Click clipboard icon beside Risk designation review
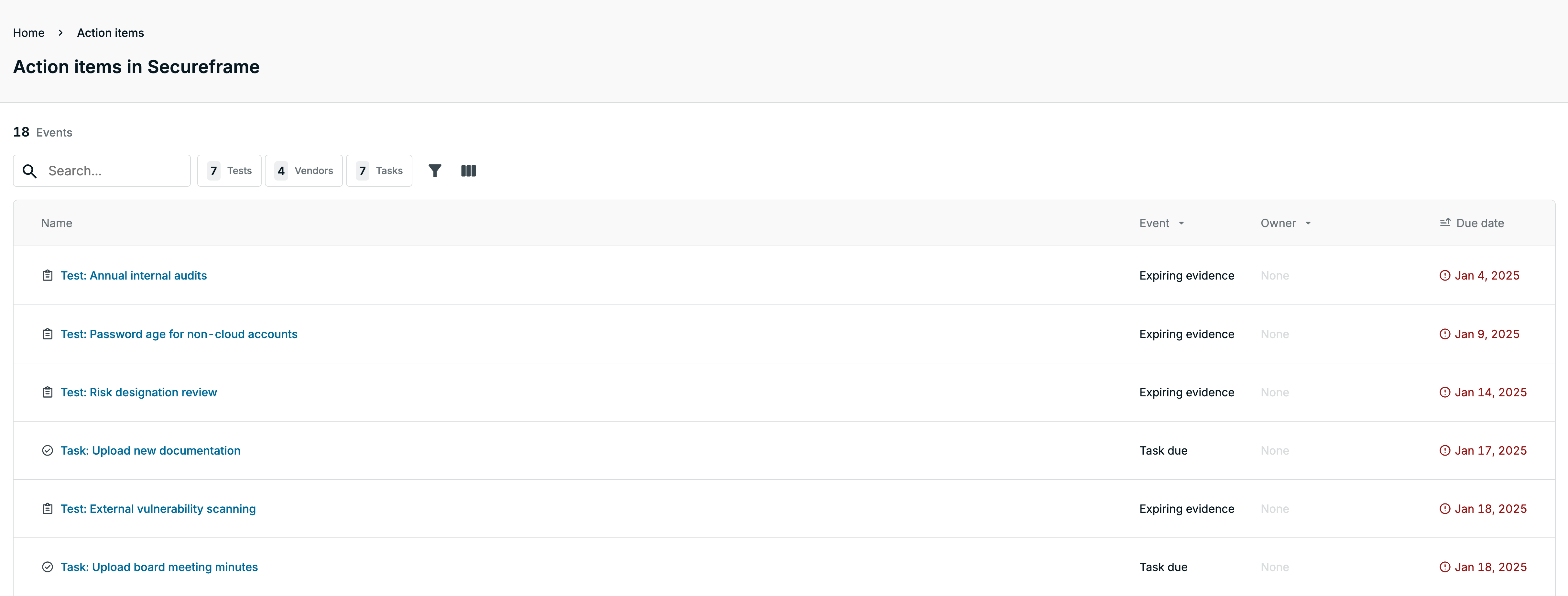This screenshot has height=596, width=1568. click(48, 393)
